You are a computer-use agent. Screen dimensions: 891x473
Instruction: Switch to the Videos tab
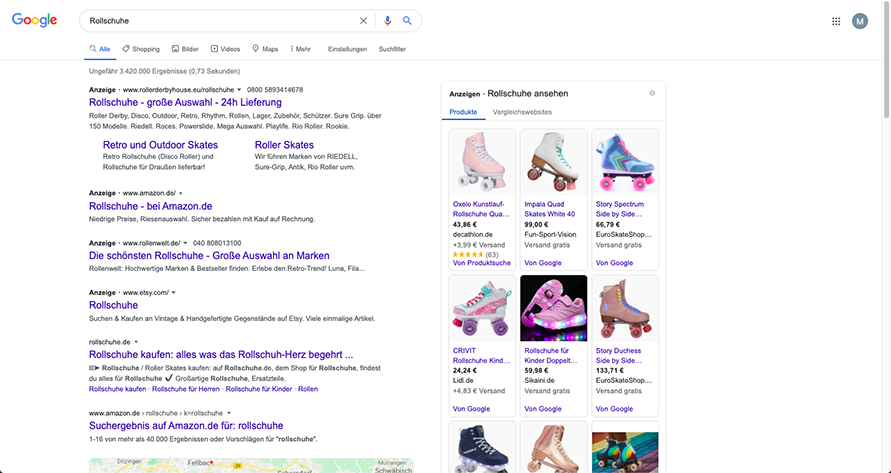coord(226,49)
